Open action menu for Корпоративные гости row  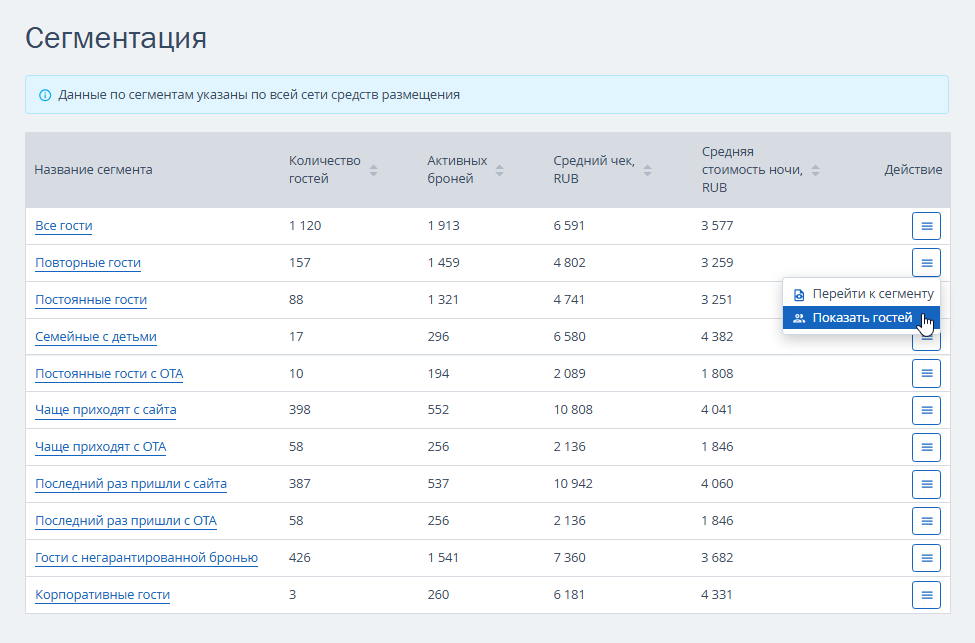pos(926,595)
